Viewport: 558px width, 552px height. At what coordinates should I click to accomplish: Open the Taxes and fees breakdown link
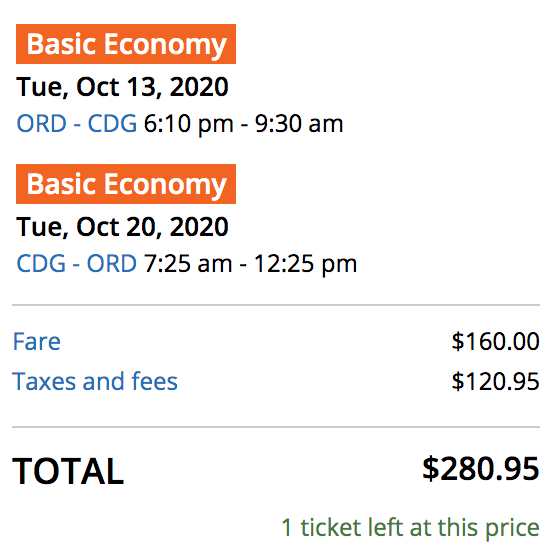[95, 381]
